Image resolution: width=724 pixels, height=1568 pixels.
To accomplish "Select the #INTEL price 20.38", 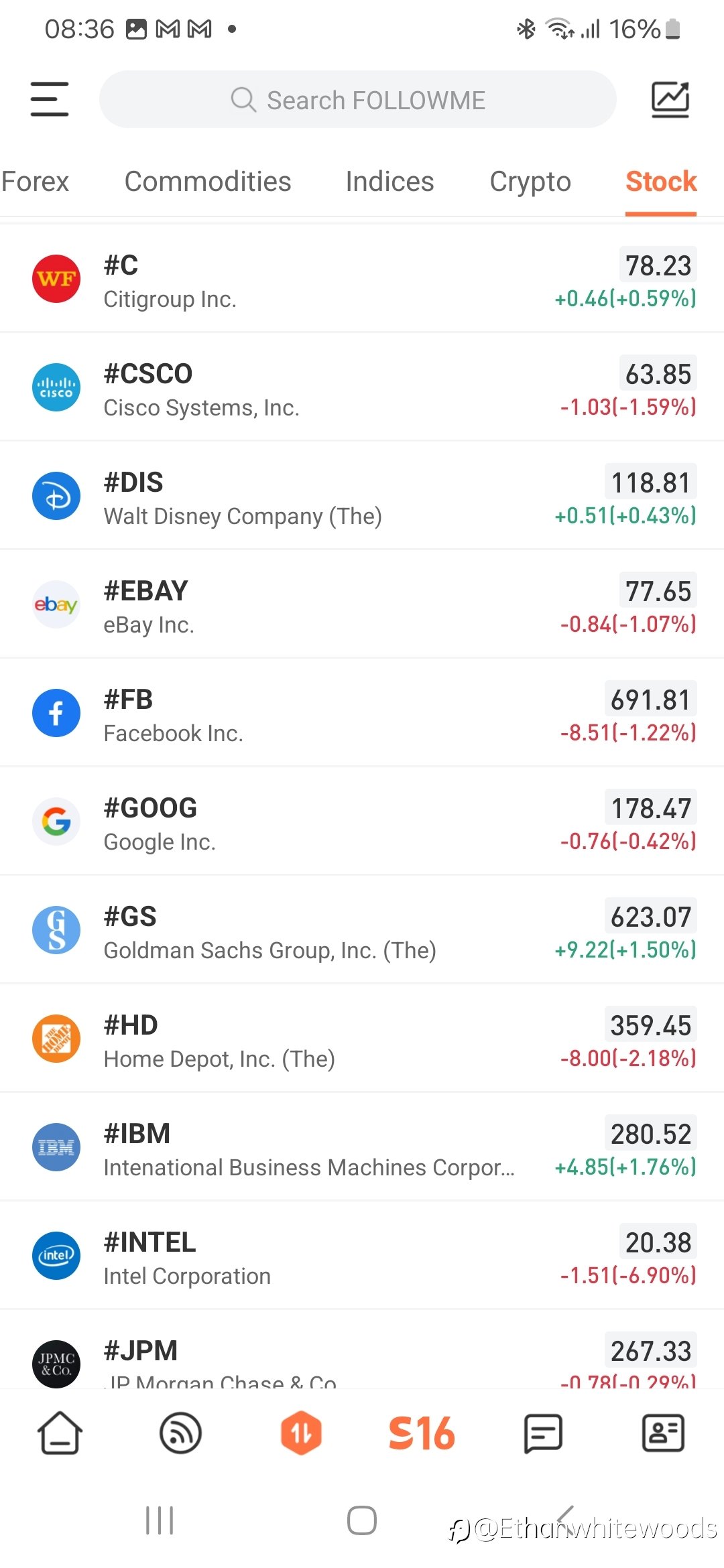I will [x=658, y=1242].
